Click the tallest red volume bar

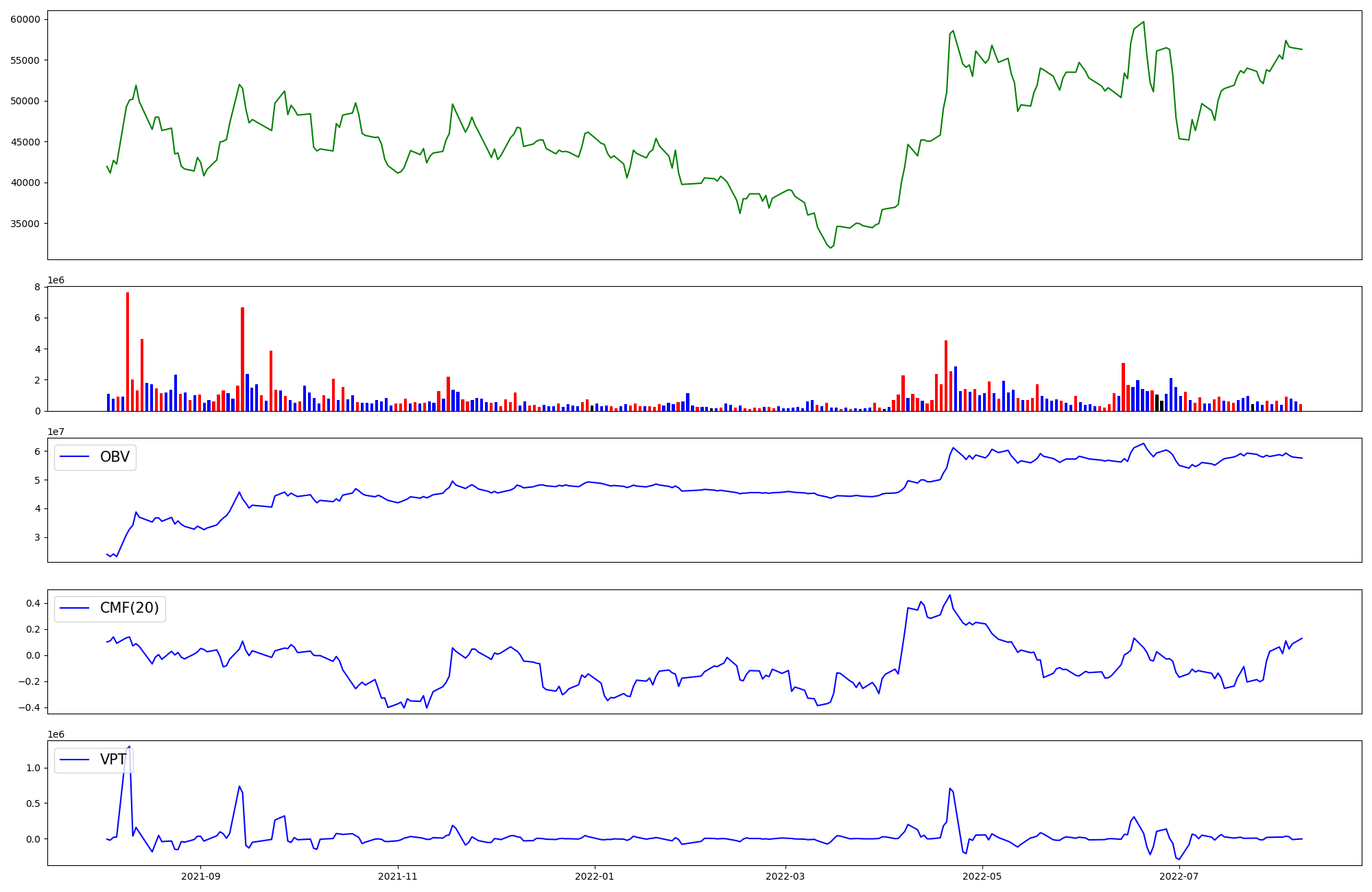point(128,351)
